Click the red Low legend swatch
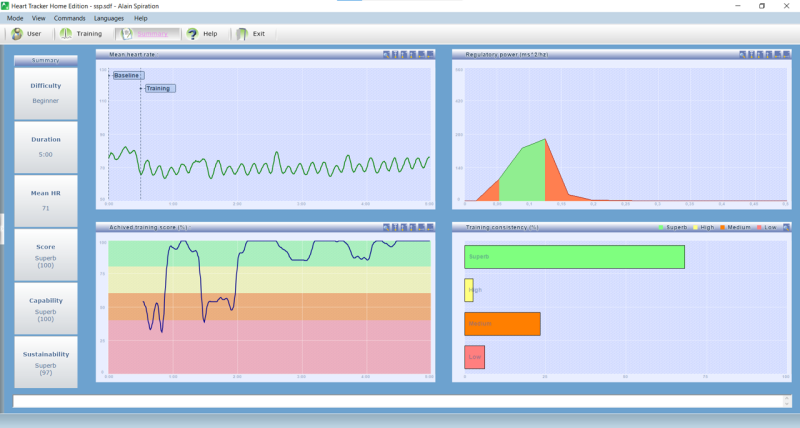This screenshot has width=800, height=428. [x=759, y=228]
